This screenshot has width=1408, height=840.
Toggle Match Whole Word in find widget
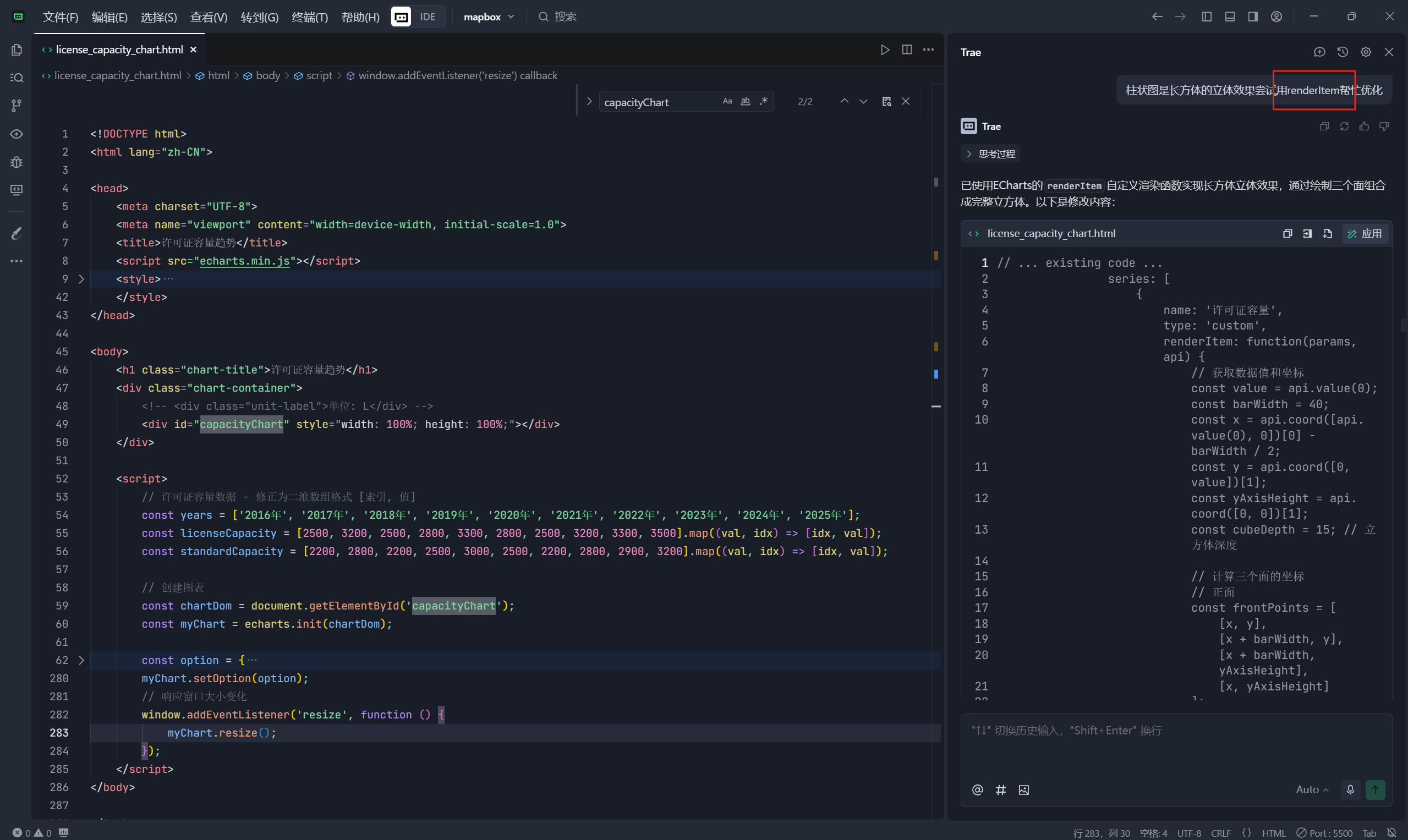click(x=746, y=101)
